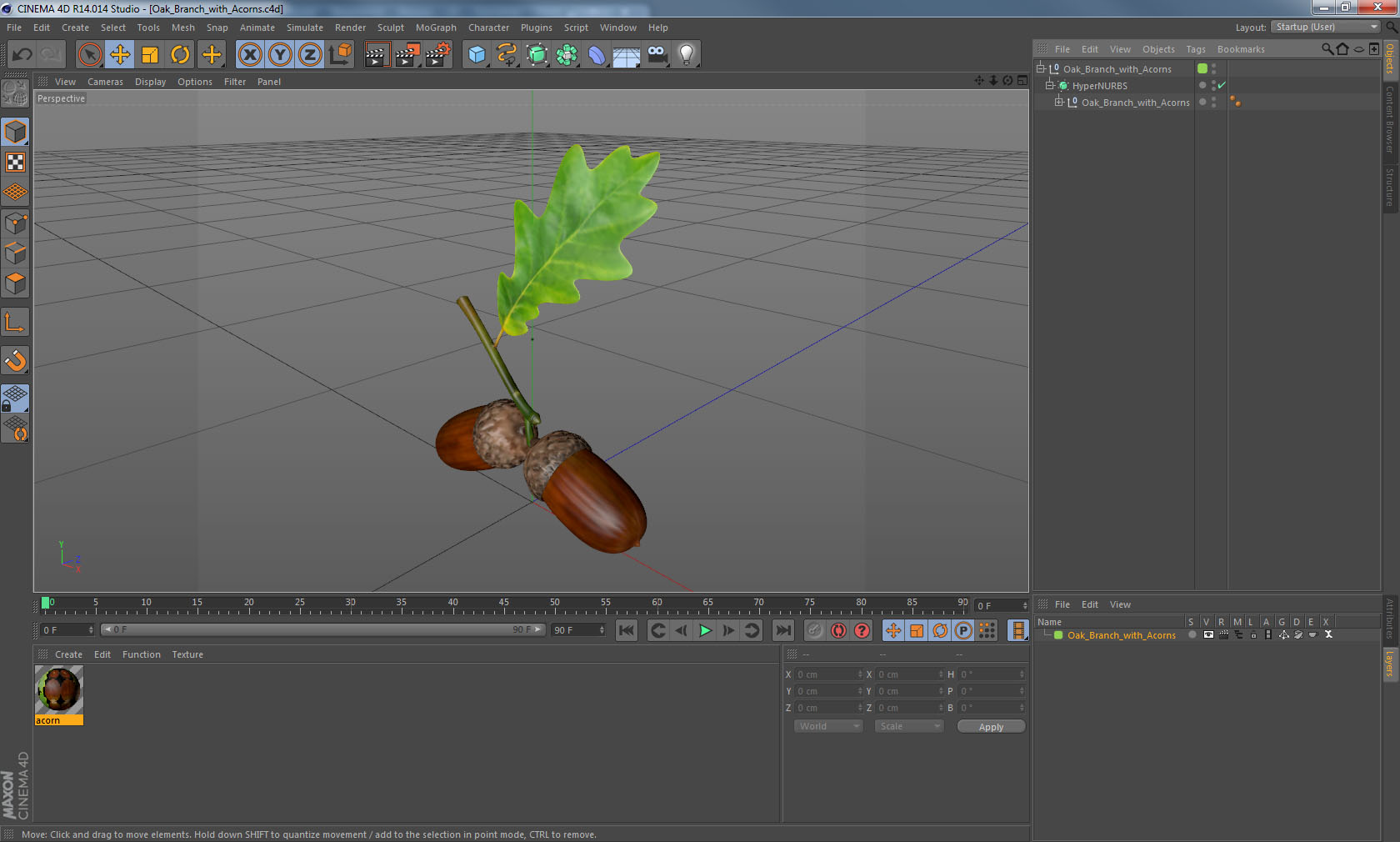
Task: Render the active view
Action: [377, 55]
